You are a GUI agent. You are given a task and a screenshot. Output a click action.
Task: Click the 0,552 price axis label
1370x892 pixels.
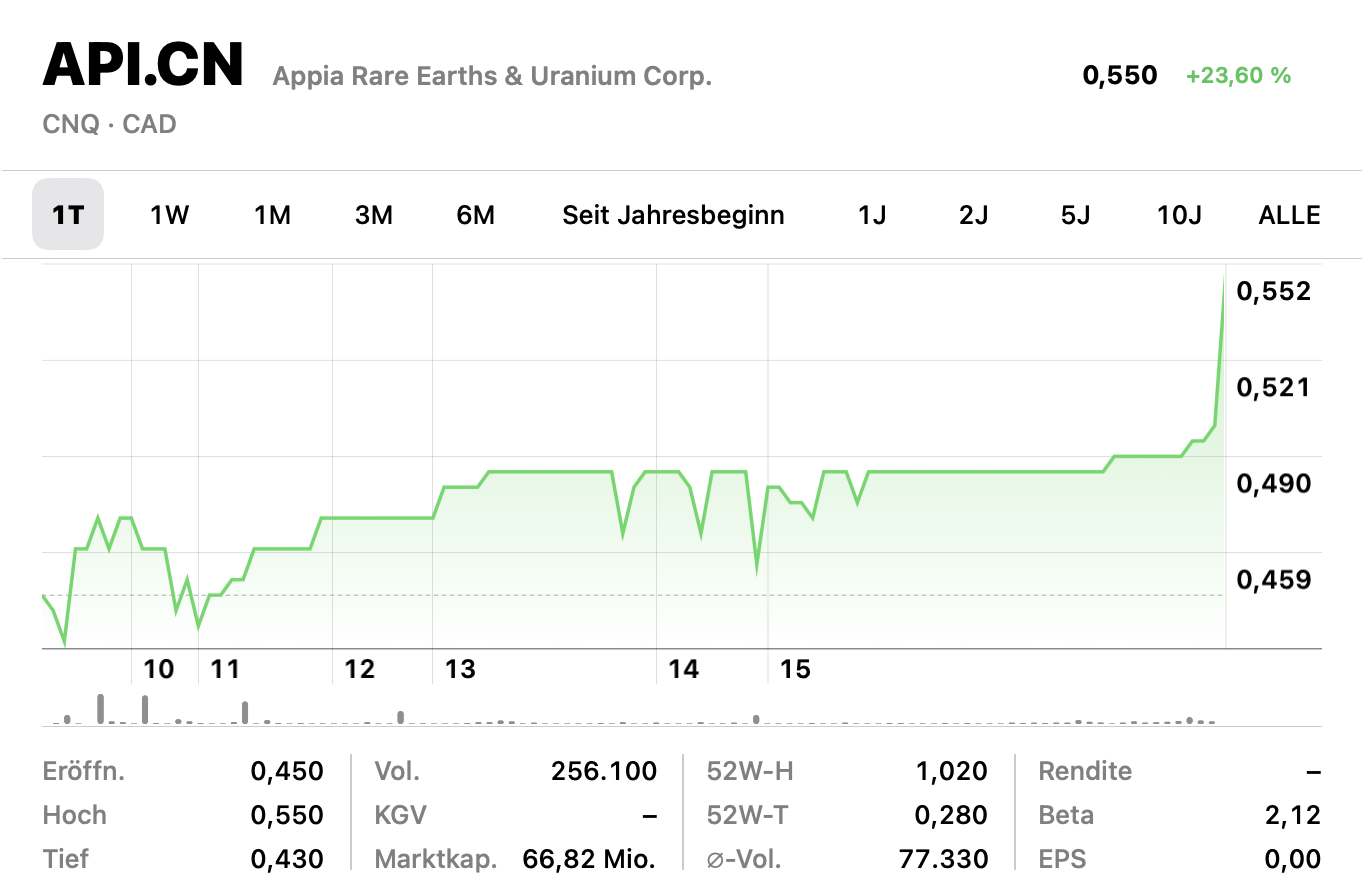1273,291
